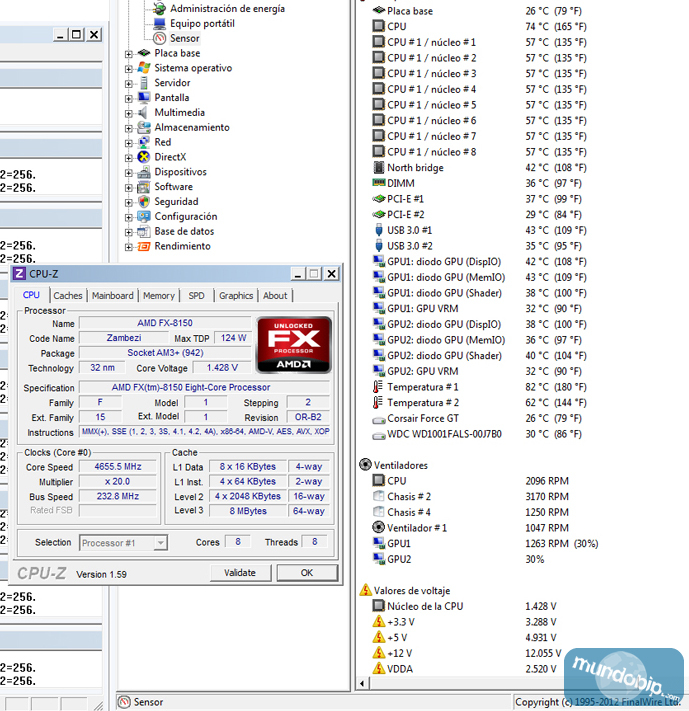Click the Dispositivos icon
The width and height of the screenshot is (689, 711).
point(144,172)
